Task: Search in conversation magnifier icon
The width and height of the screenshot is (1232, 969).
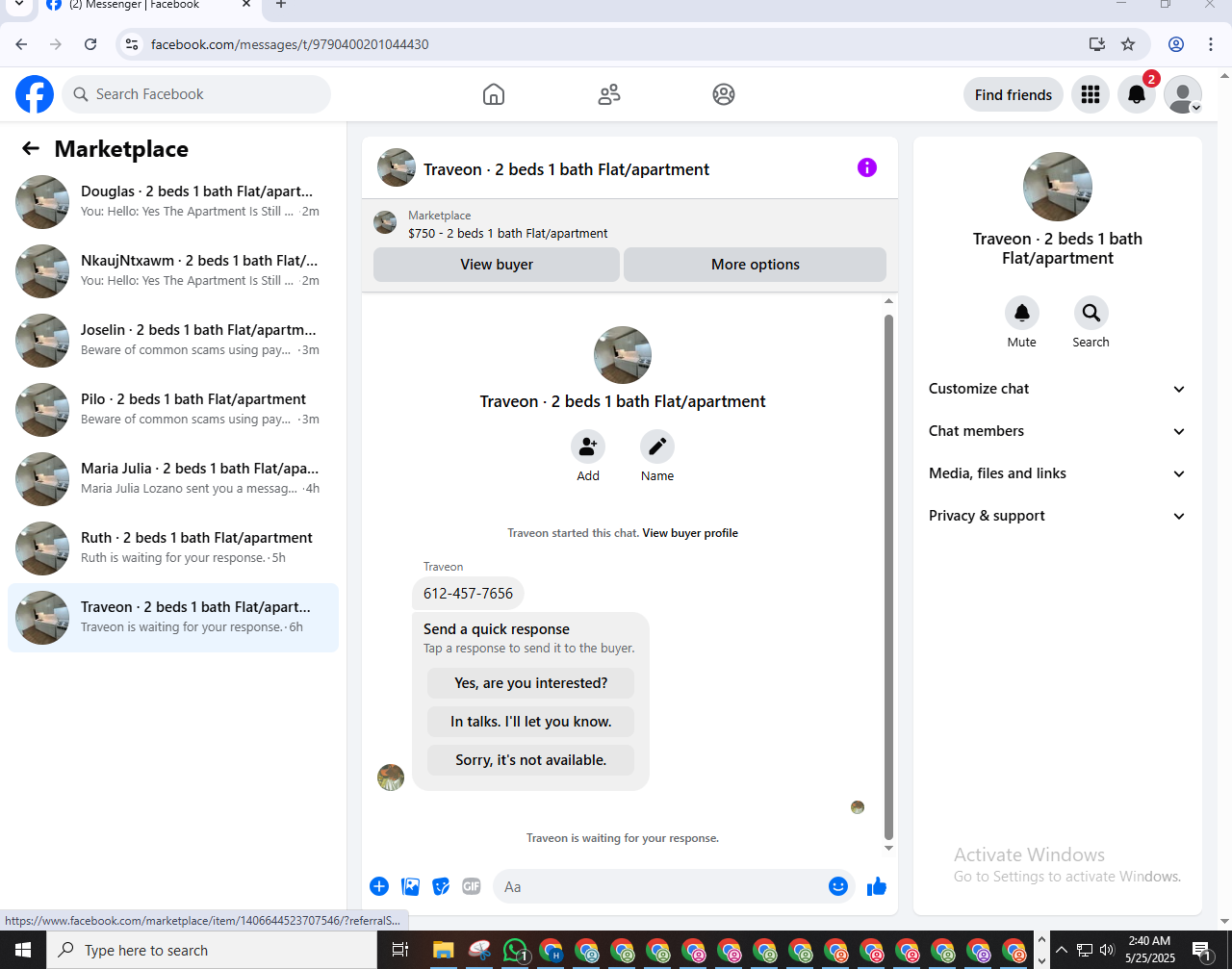Action: point(1091,313)
